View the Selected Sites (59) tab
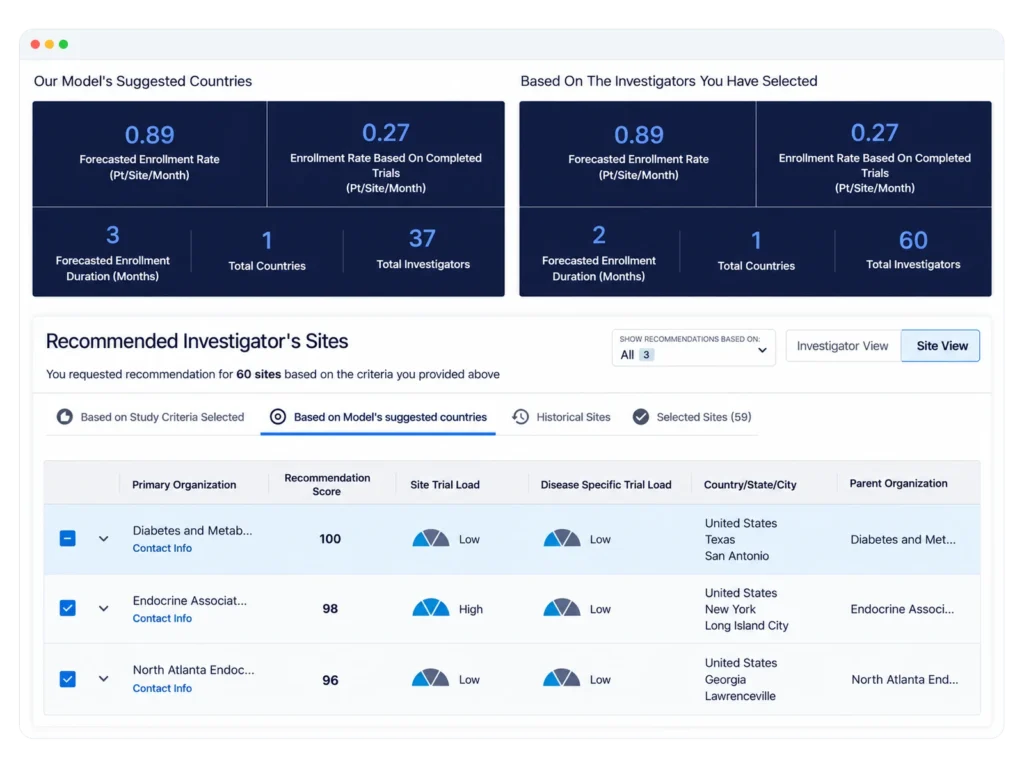1024x768 pixels. point(692,417)
